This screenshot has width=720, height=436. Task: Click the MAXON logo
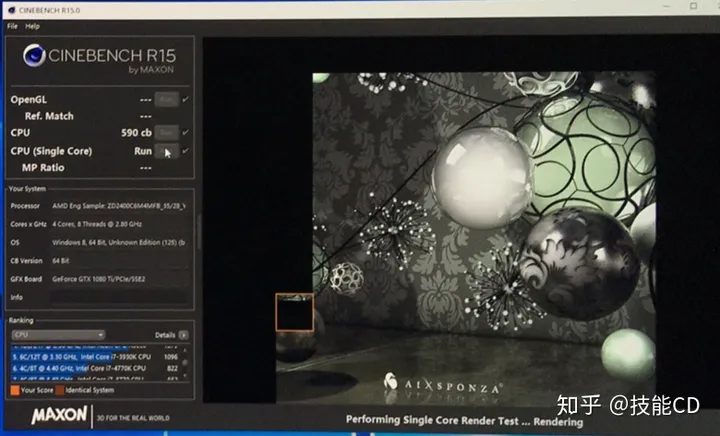[59, 415]
